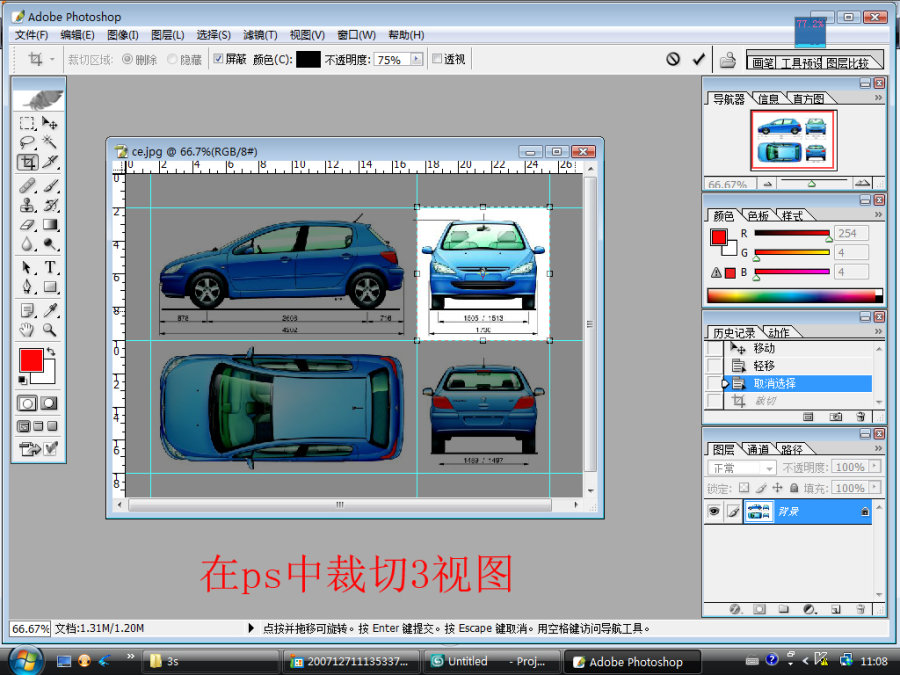This screenshot has height=675, width=900.
Task: Open the crop shield color swatch
Action: (308, 59)
